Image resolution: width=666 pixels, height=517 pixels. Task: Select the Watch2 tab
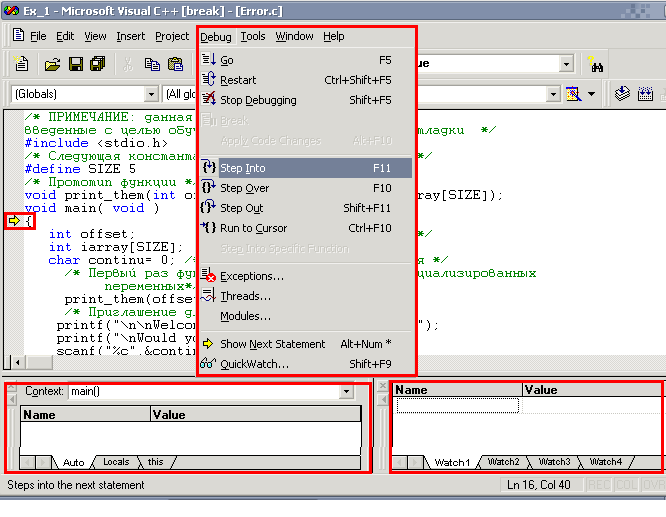(x=503, y=462)
